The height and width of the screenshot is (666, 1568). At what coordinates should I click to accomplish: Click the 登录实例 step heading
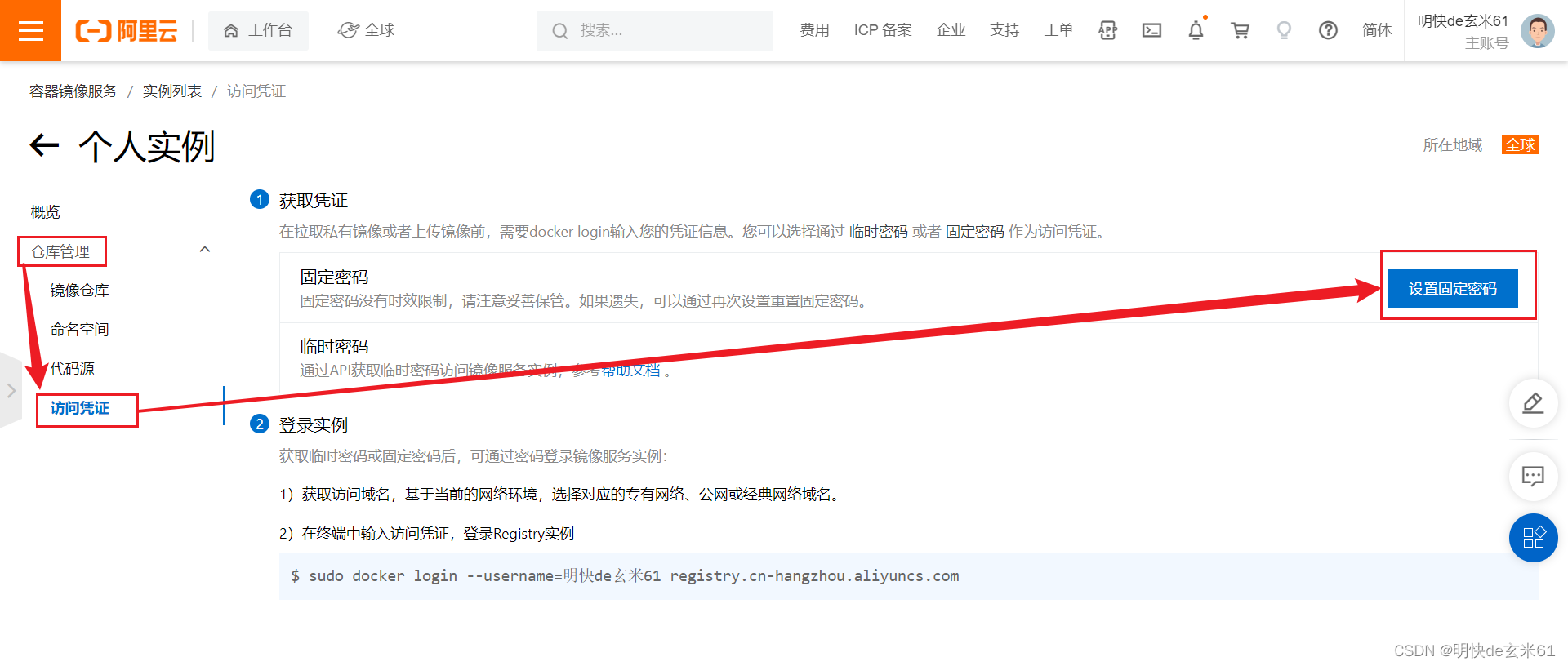point(314,425)
